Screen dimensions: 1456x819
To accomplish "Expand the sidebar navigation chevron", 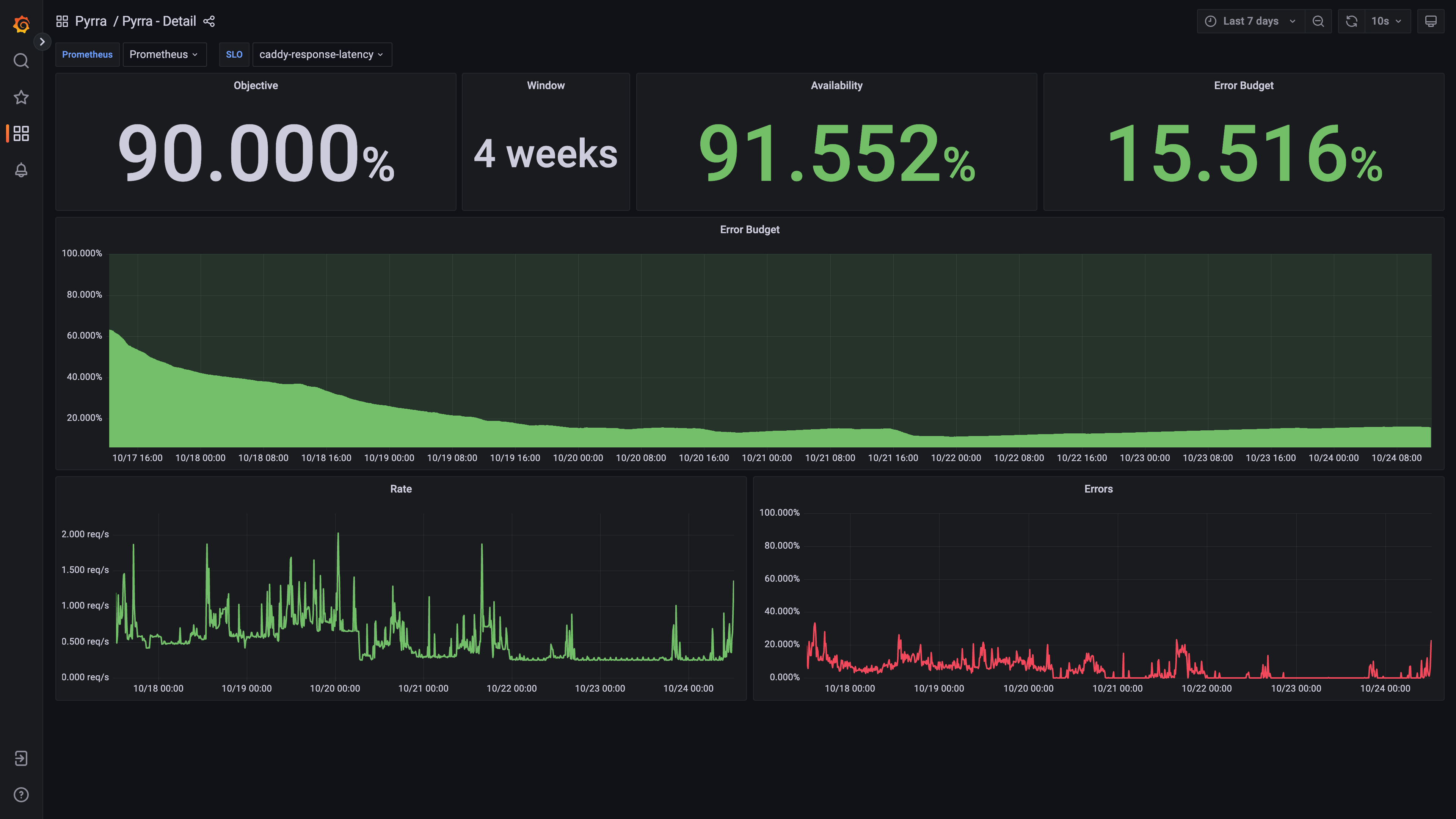I will [x=42, y=41].
